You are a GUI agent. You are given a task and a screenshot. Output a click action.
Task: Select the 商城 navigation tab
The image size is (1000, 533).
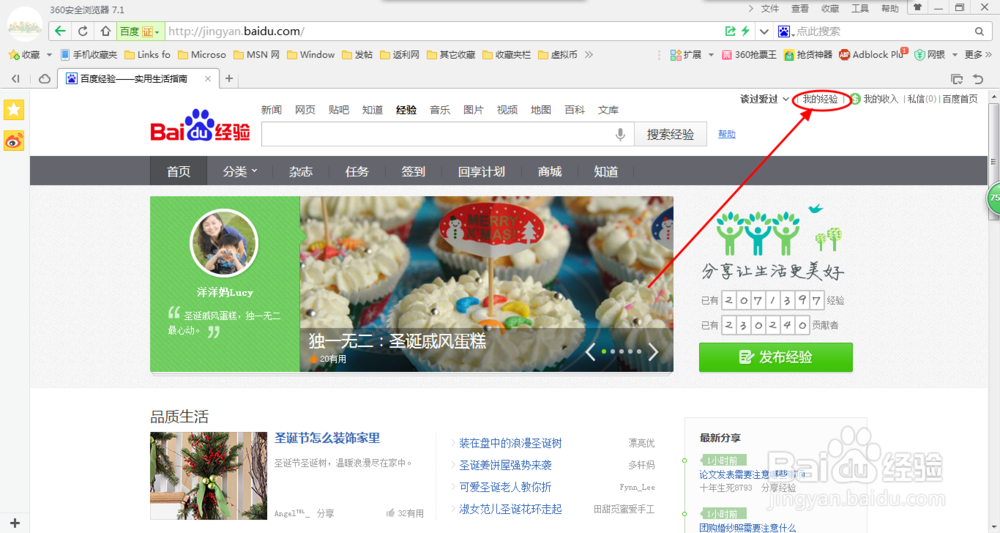click(549, 171)
